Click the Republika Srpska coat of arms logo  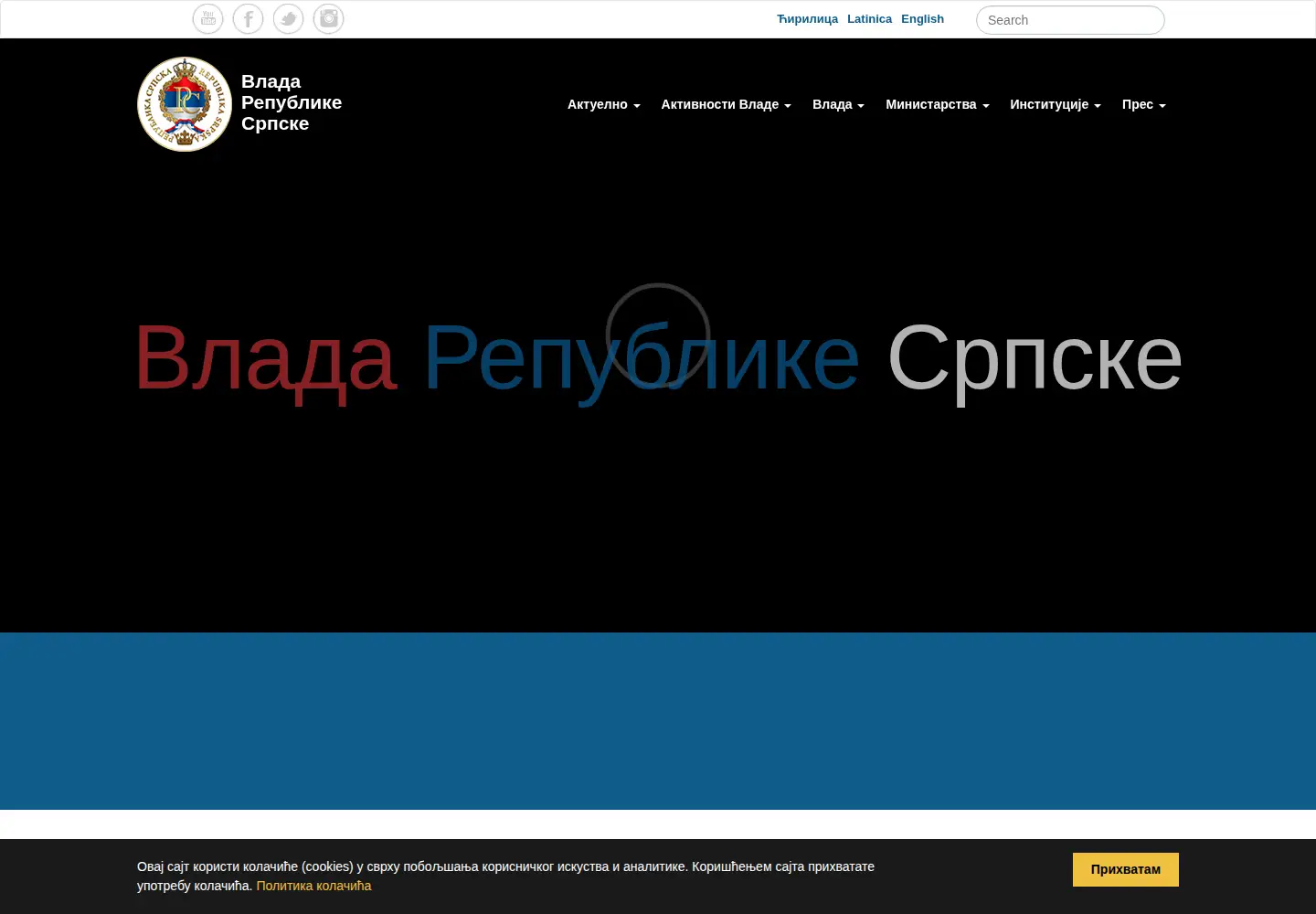pyautogui.click(x=185, y=104)
